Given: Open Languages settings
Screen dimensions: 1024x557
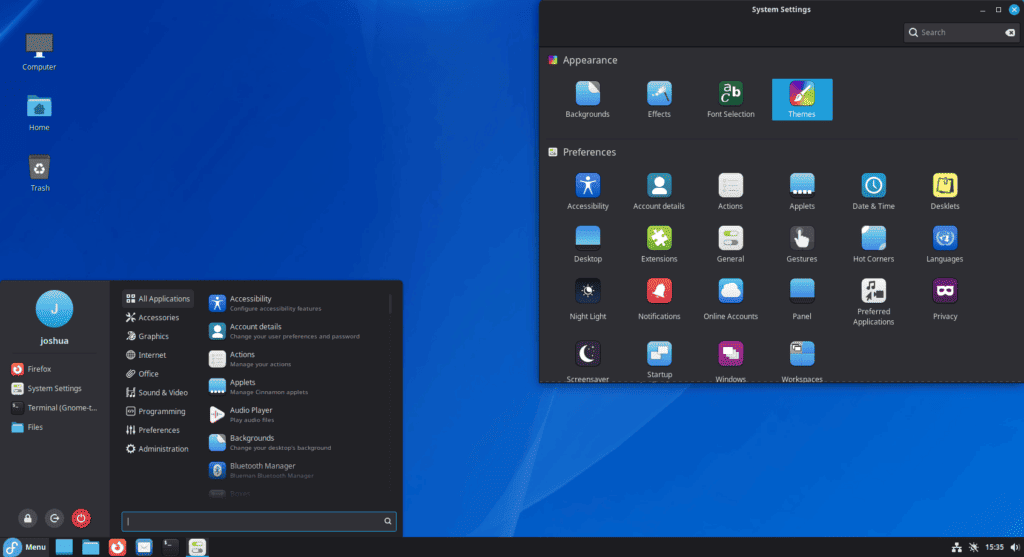Looking at the screenshot, I should coord(945,244).
